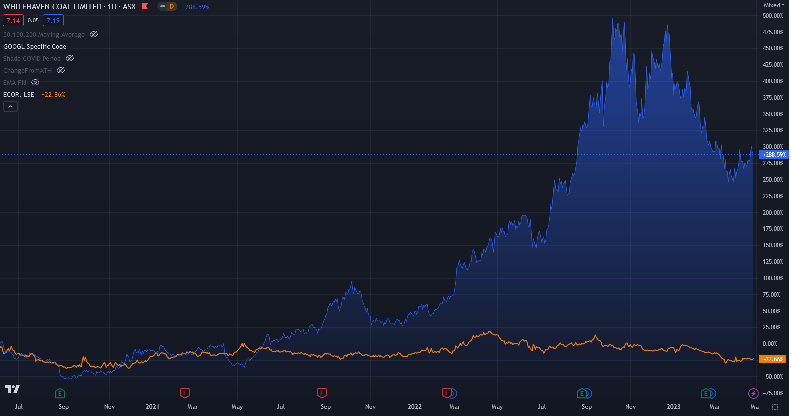
Task: Click the red flag icon next to ASX
Action: tap(145, 7)
